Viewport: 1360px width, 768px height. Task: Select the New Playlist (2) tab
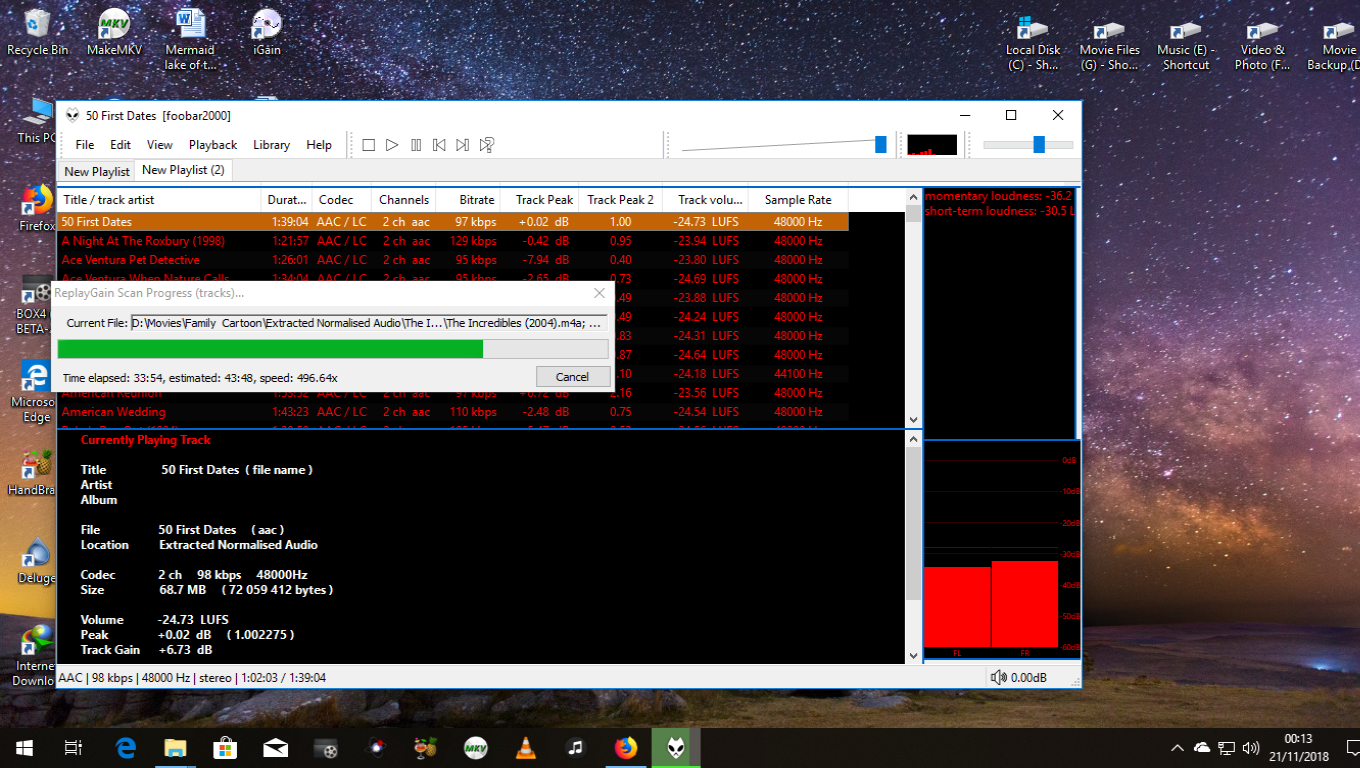tap(183, 170)
